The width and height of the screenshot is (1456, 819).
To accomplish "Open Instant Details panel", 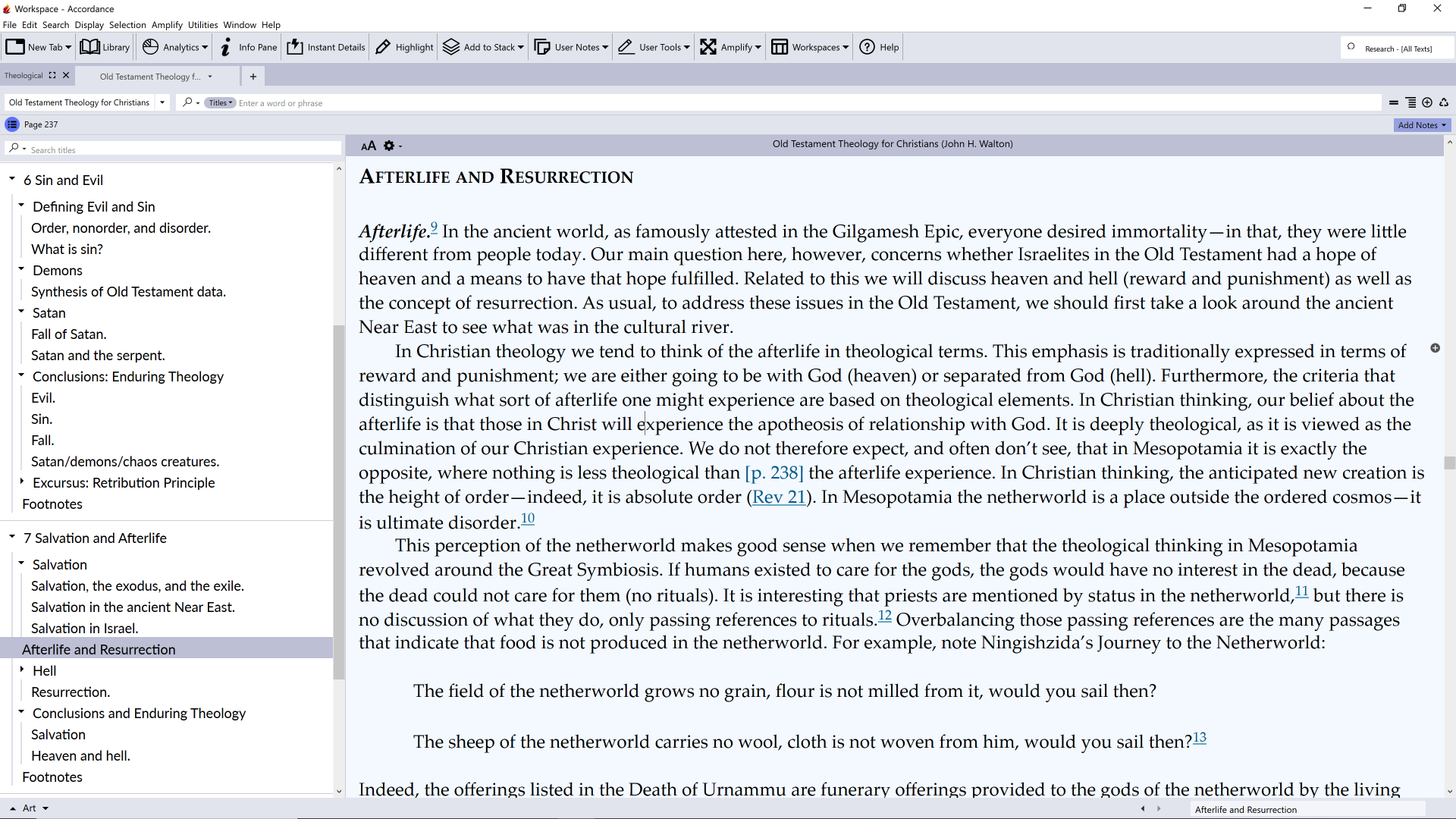I will click(x=326, y=47).
